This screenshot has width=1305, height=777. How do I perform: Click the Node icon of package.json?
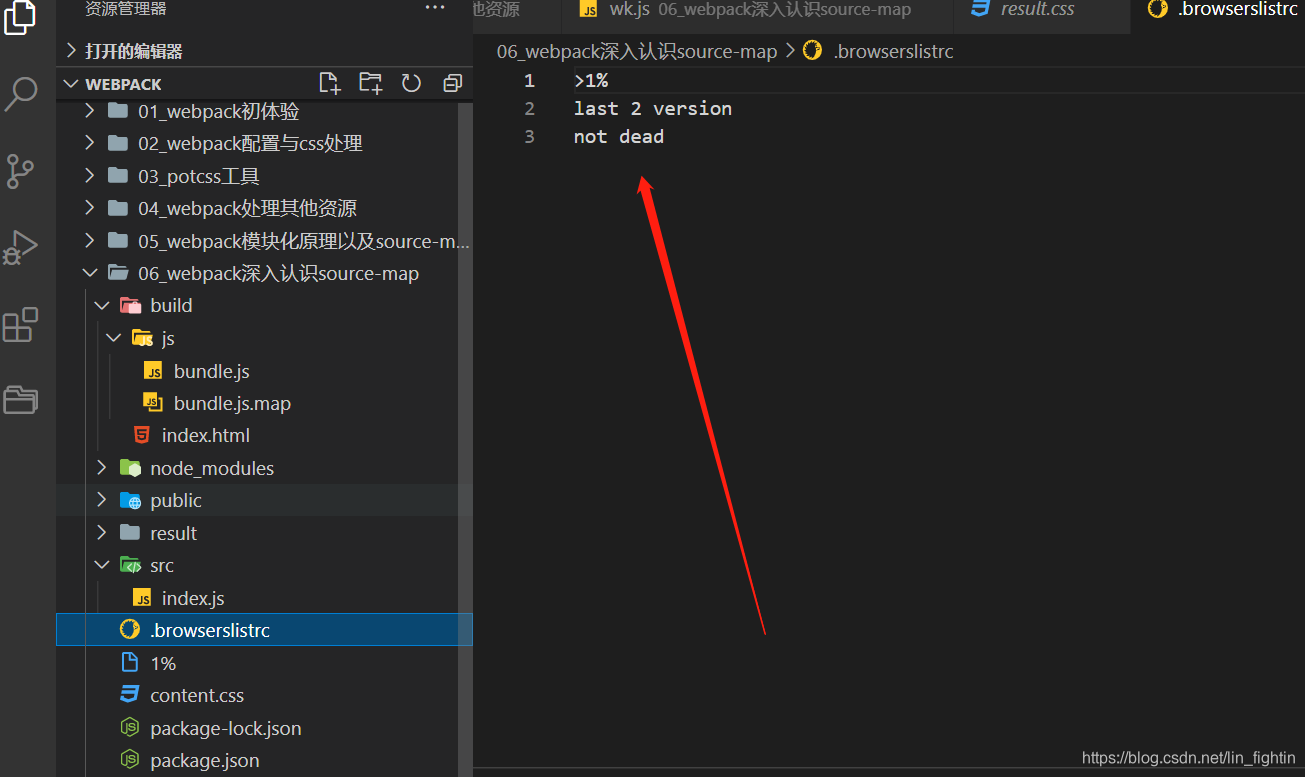click(130, 760)
